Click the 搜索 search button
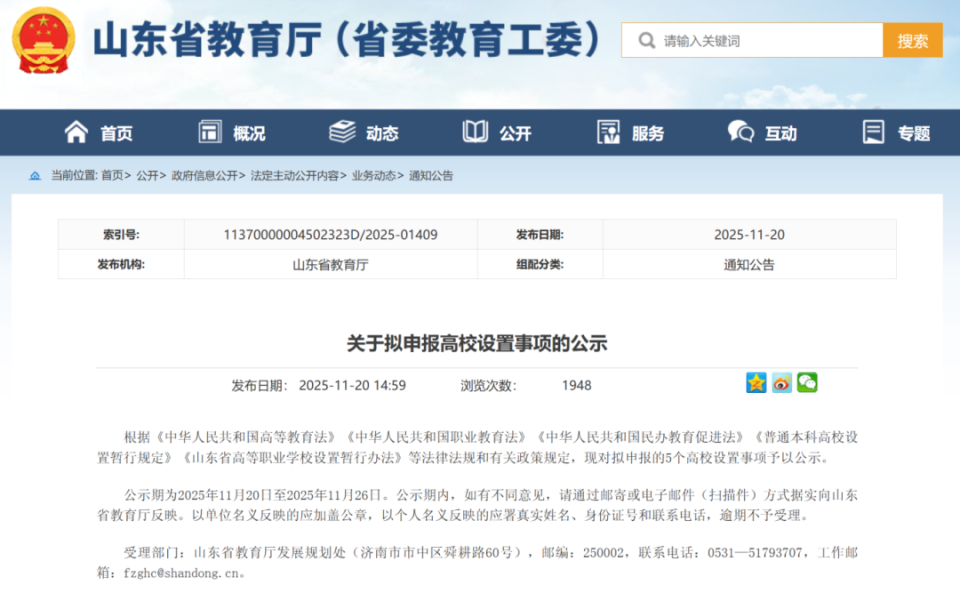This screenshot has height=601, width=960. [x=913, y=40]
